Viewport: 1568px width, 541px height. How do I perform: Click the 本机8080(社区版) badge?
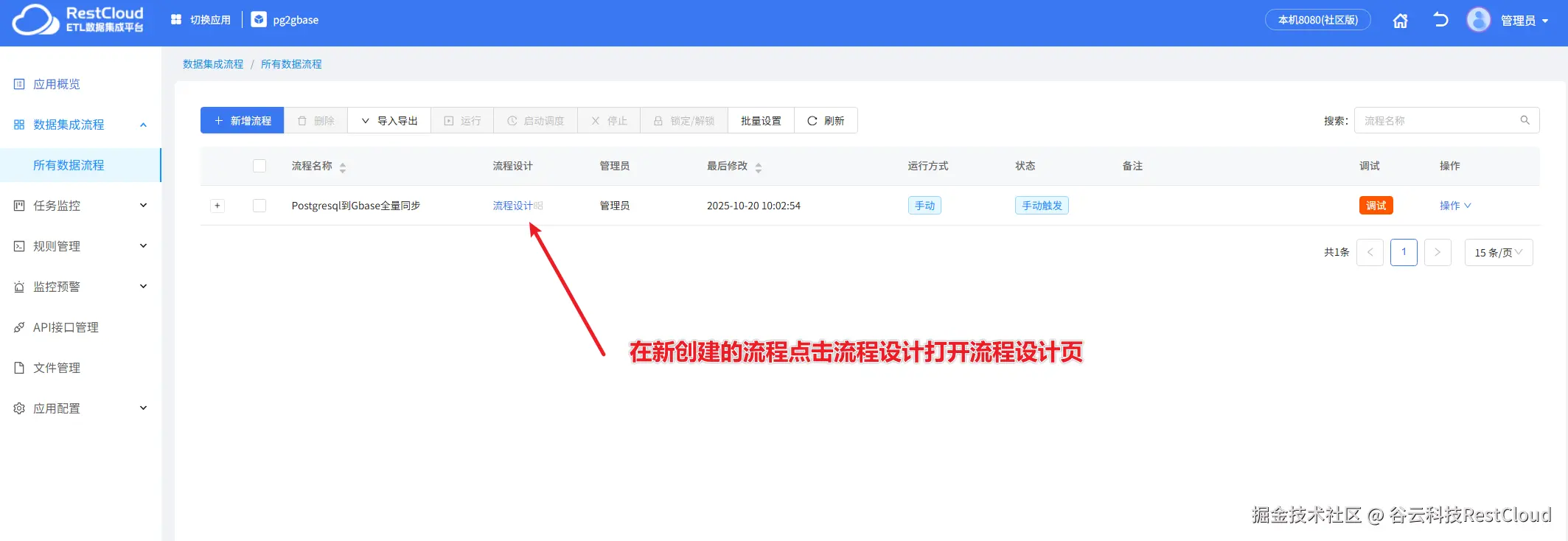coord(1318,20)
